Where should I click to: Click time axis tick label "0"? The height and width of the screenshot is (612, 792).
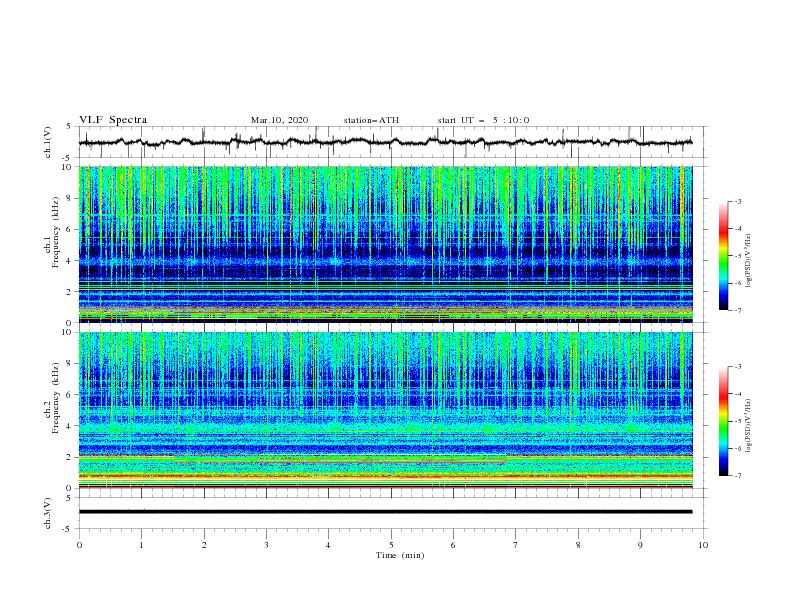coord(79,545)
